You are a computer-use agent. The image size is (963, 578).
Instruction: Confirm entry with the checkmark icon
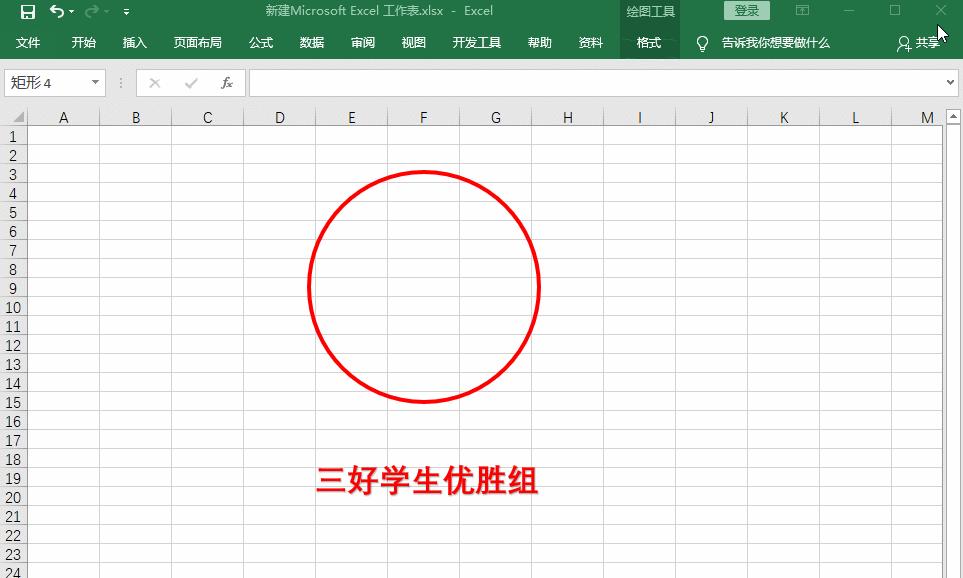click(x=191, y=83)
